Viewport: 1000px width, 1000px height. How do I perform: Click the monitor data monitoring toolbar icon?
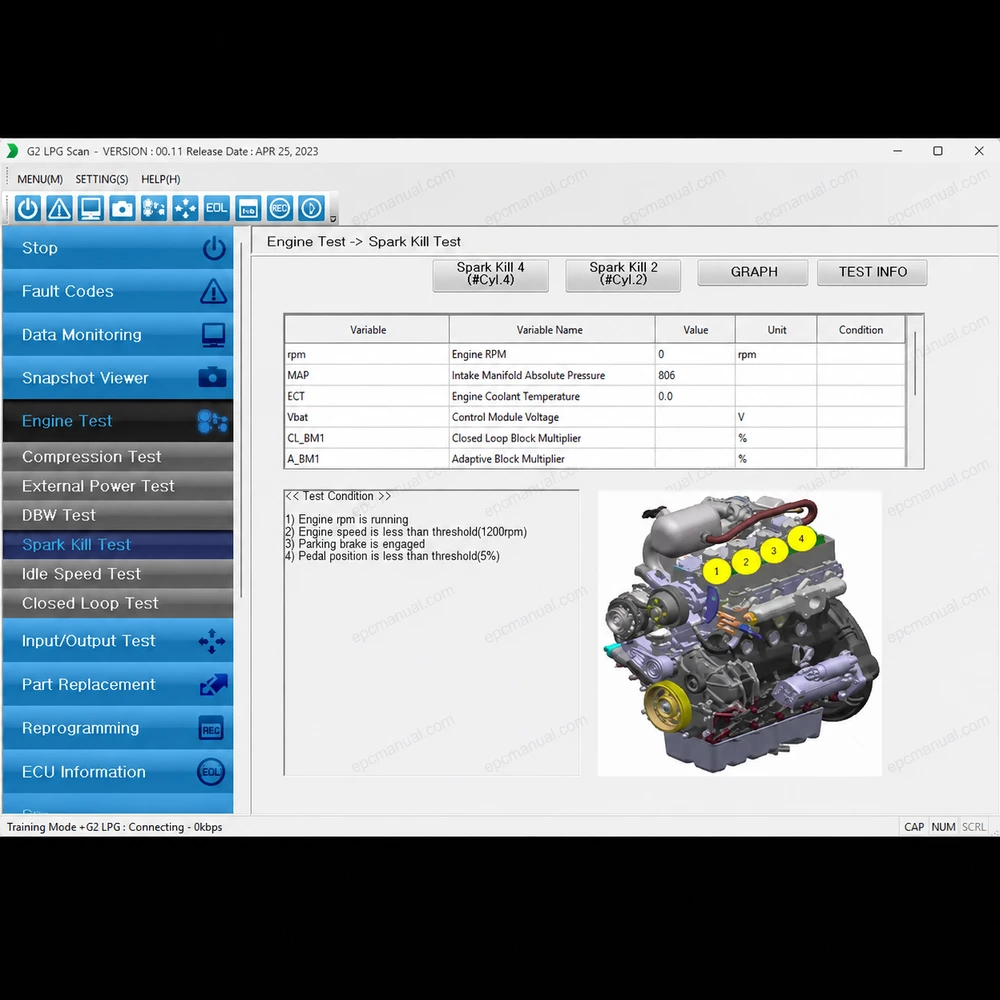[x=91, y=209]
